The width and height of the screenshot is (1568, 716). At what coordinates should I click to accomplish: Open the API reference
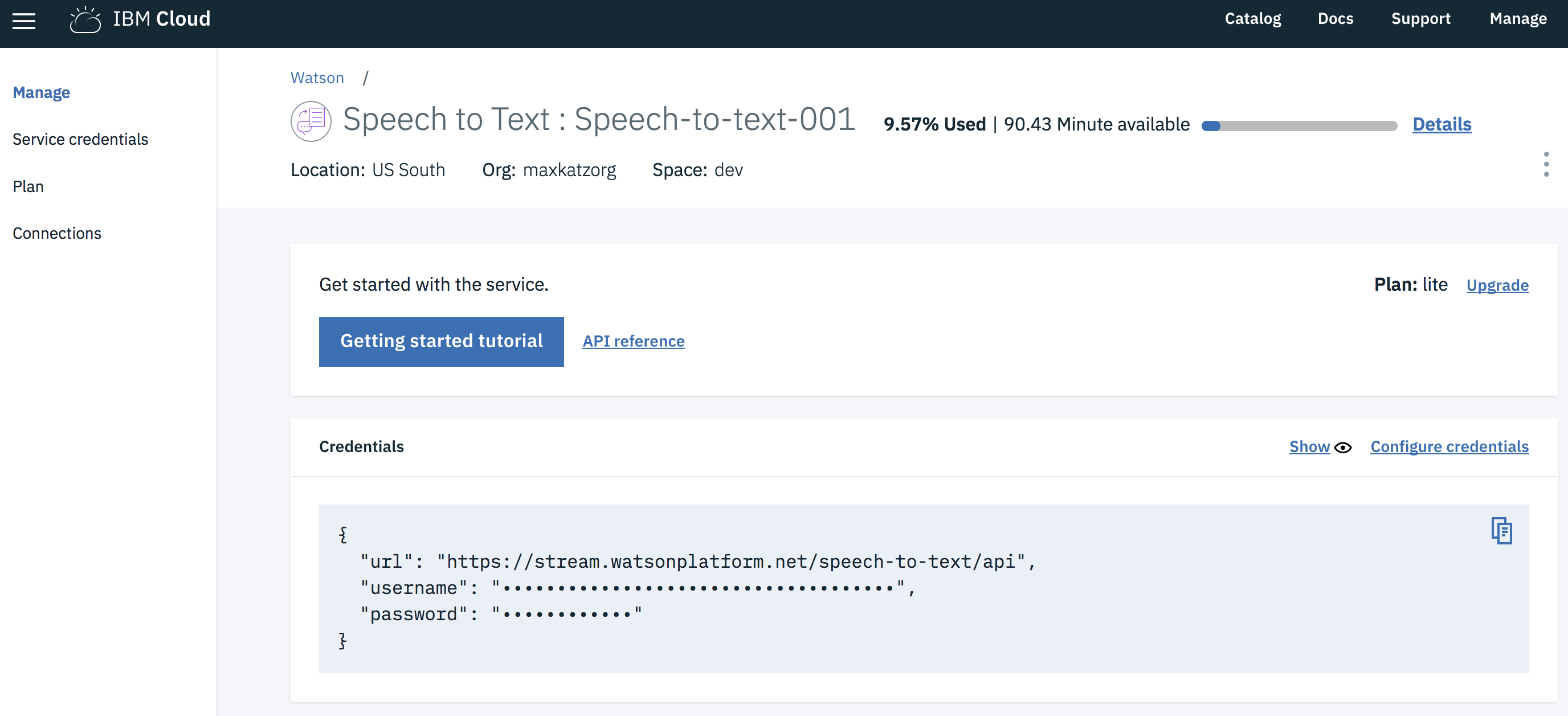633,341
